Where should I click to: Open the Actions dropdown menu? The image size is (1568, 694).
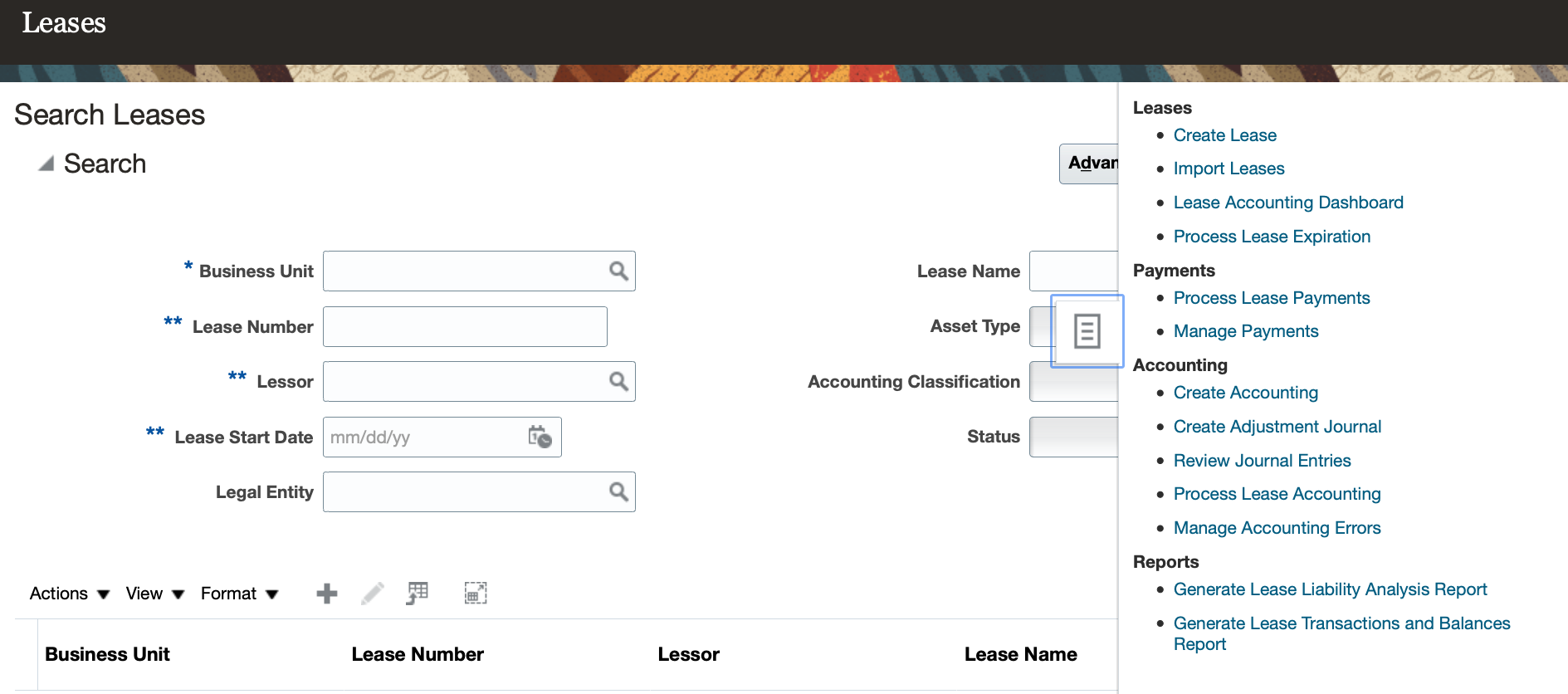point(69,594)
